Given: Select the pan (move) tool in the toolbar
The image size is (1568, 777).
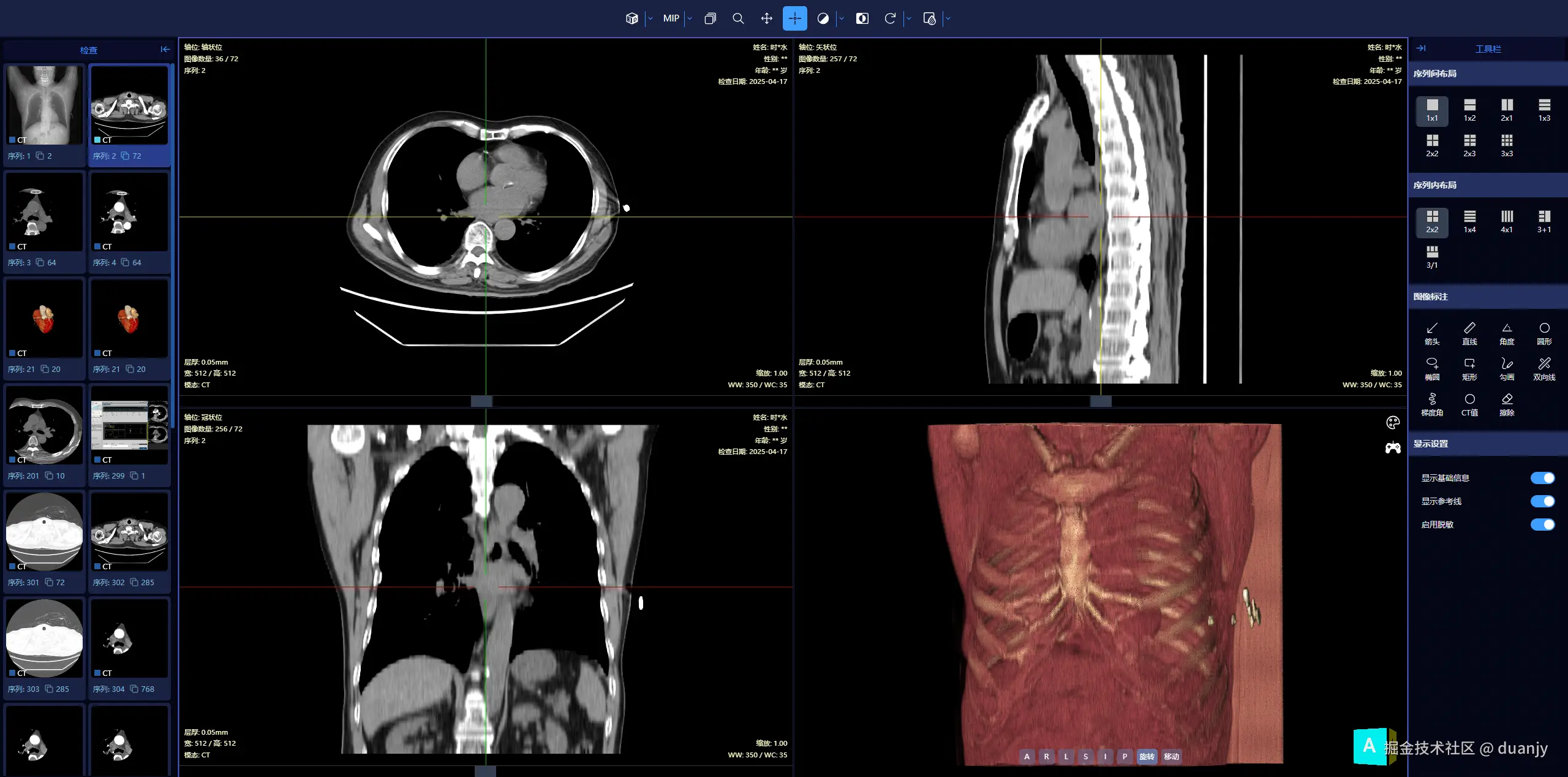Looking at the screenshot, I should tap(766, 18).
